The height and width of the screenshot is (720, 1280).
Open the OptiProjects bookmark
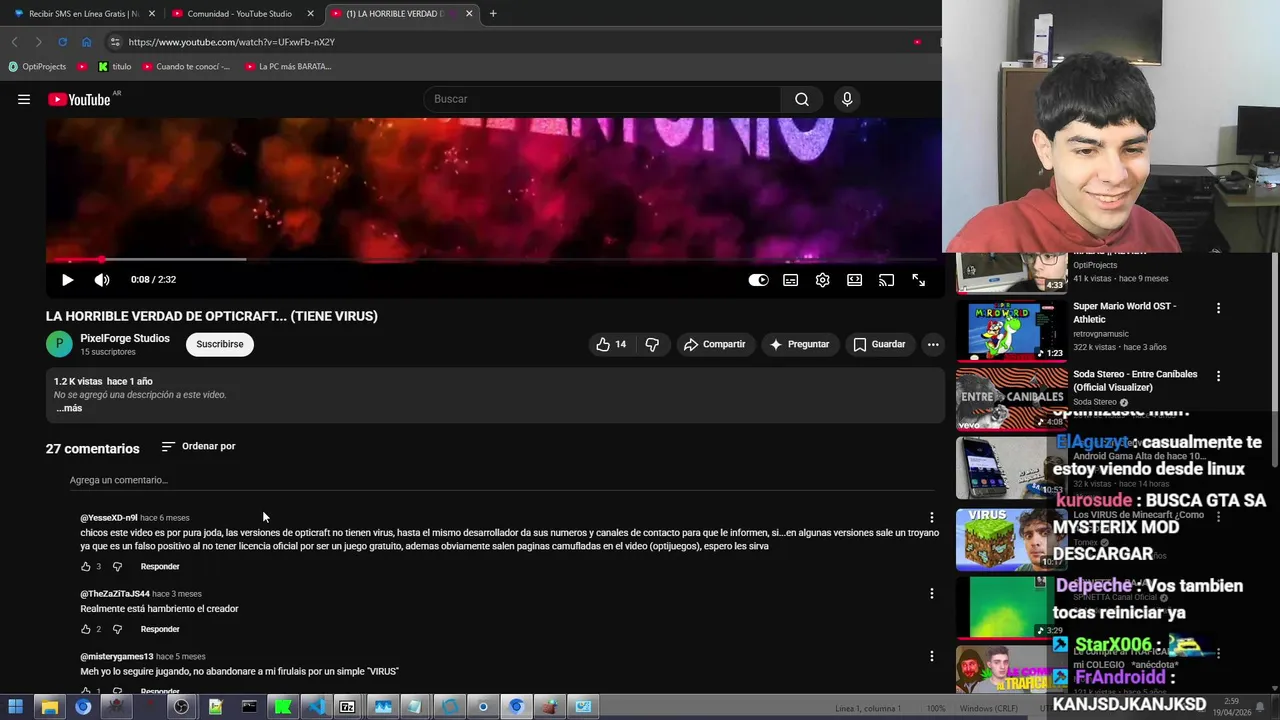(x=37, y=67)
